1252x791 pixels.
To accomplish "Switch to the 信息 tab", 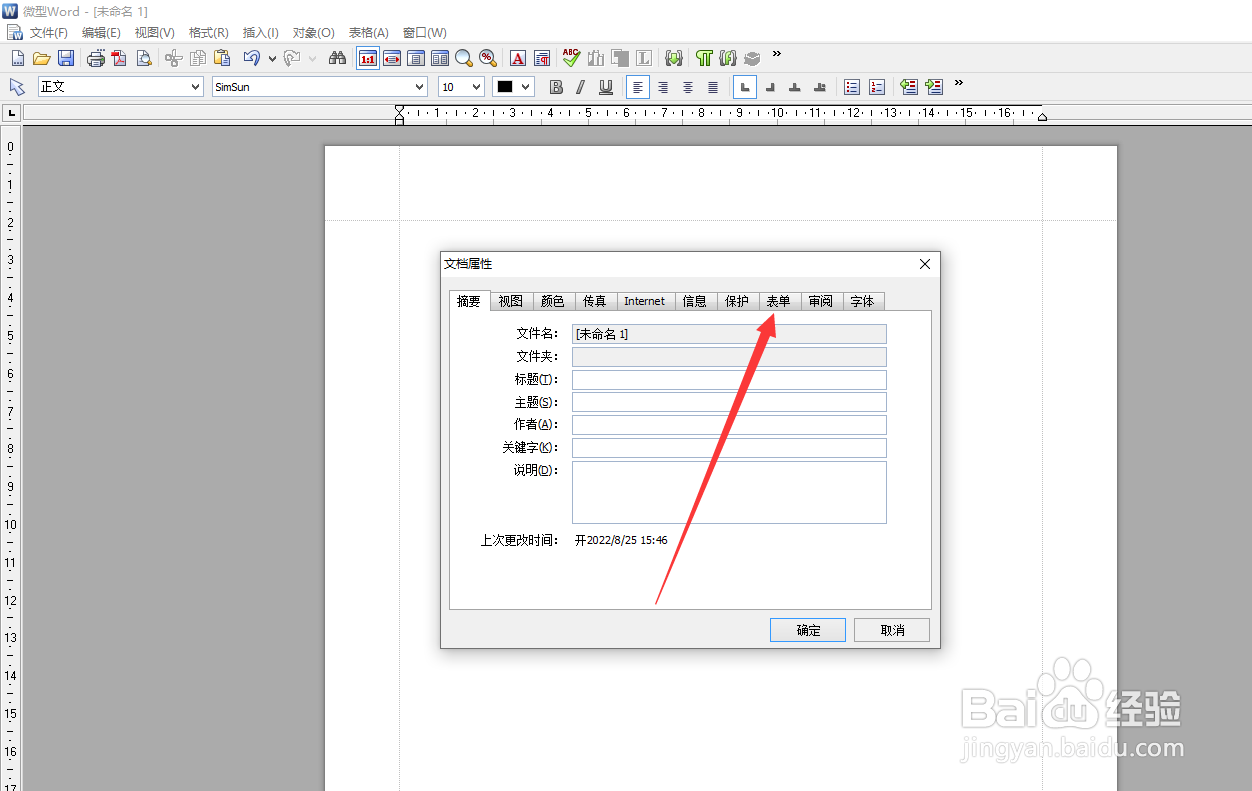I will pos(695,301).
